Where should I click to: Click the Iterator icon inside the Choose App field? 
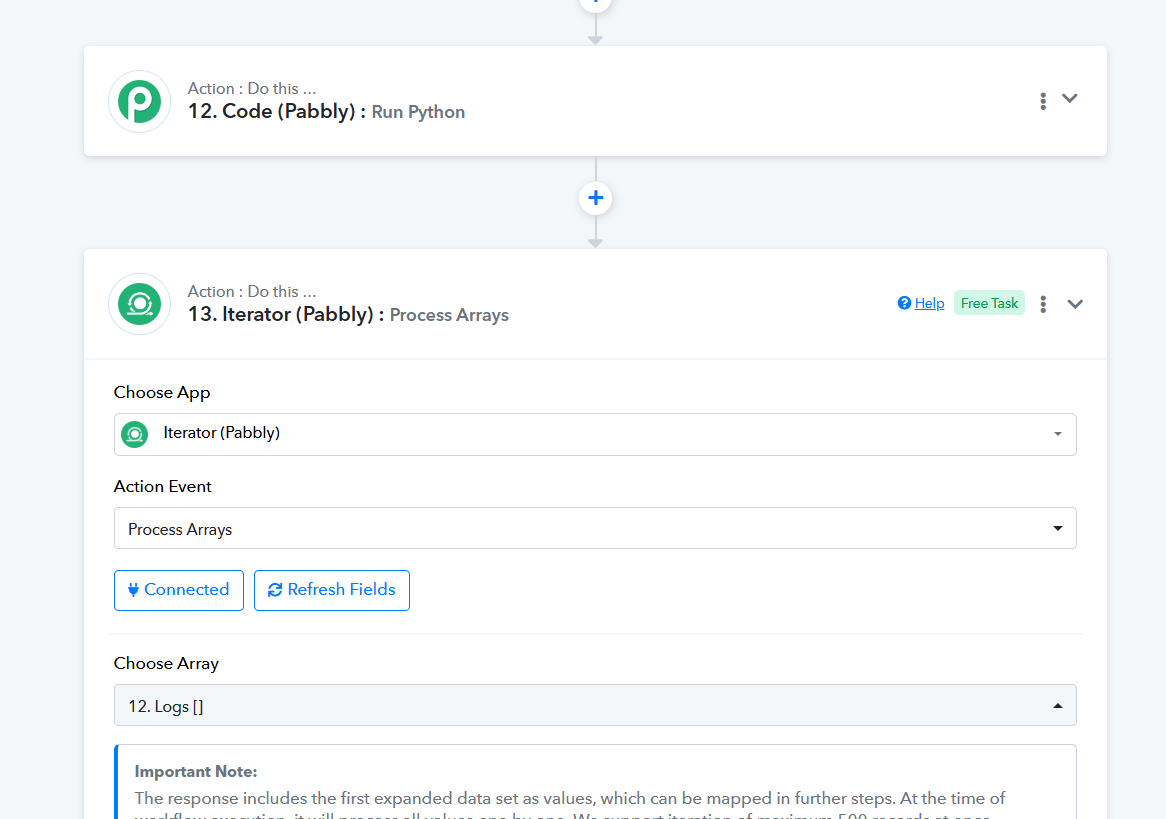(135, 434)
